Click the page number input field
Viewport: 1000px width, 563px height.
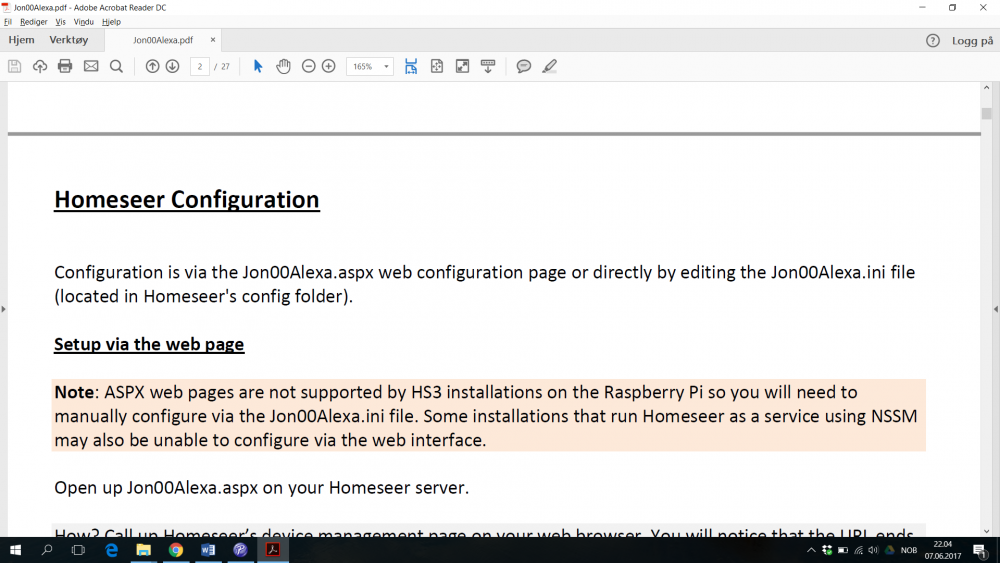click(x=200, y=66)
